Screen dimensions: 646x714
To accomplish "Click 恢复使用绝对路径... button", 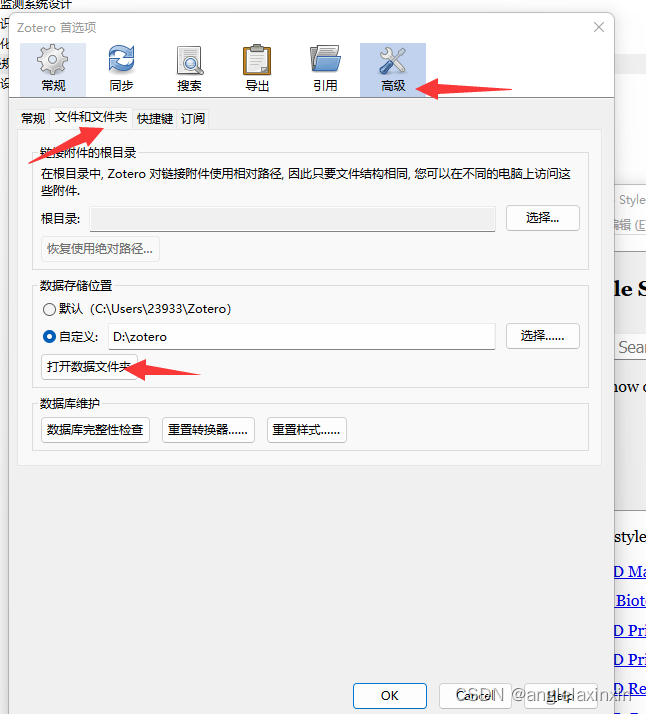I will (x=100, y=249).
